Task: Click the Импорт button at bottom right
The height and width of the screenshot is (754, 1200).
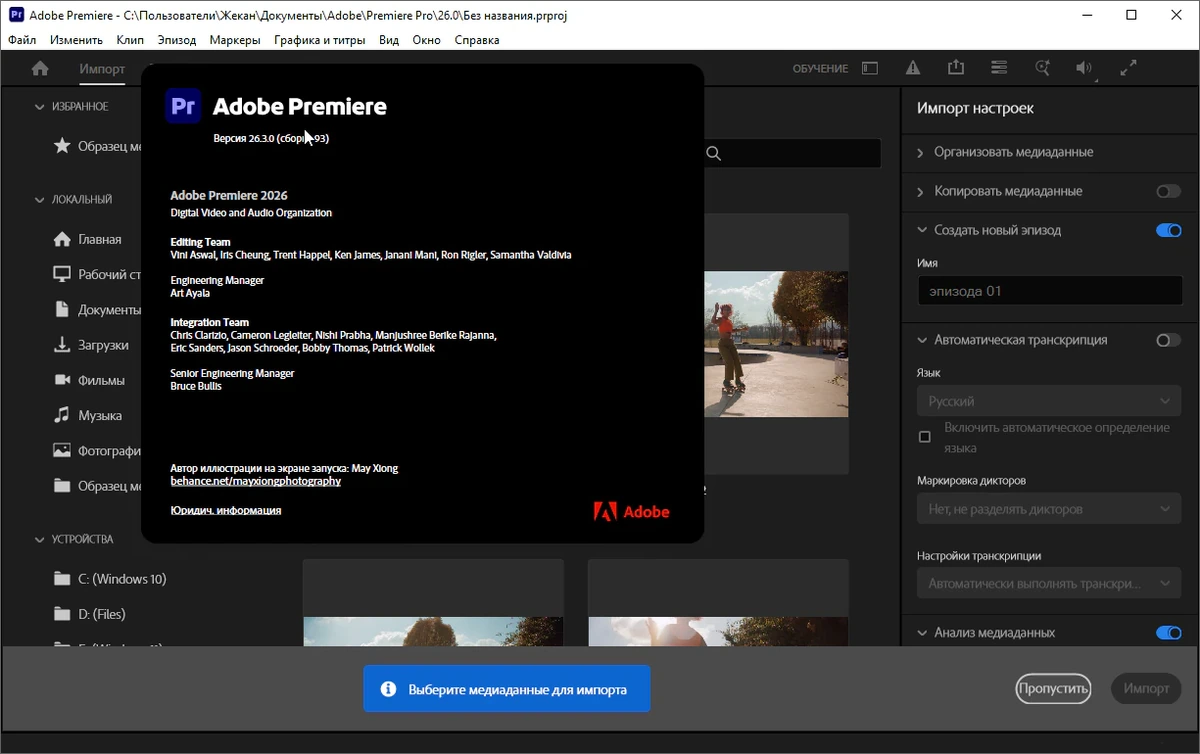Action: pyautogui.click(x=1146, y=688)
